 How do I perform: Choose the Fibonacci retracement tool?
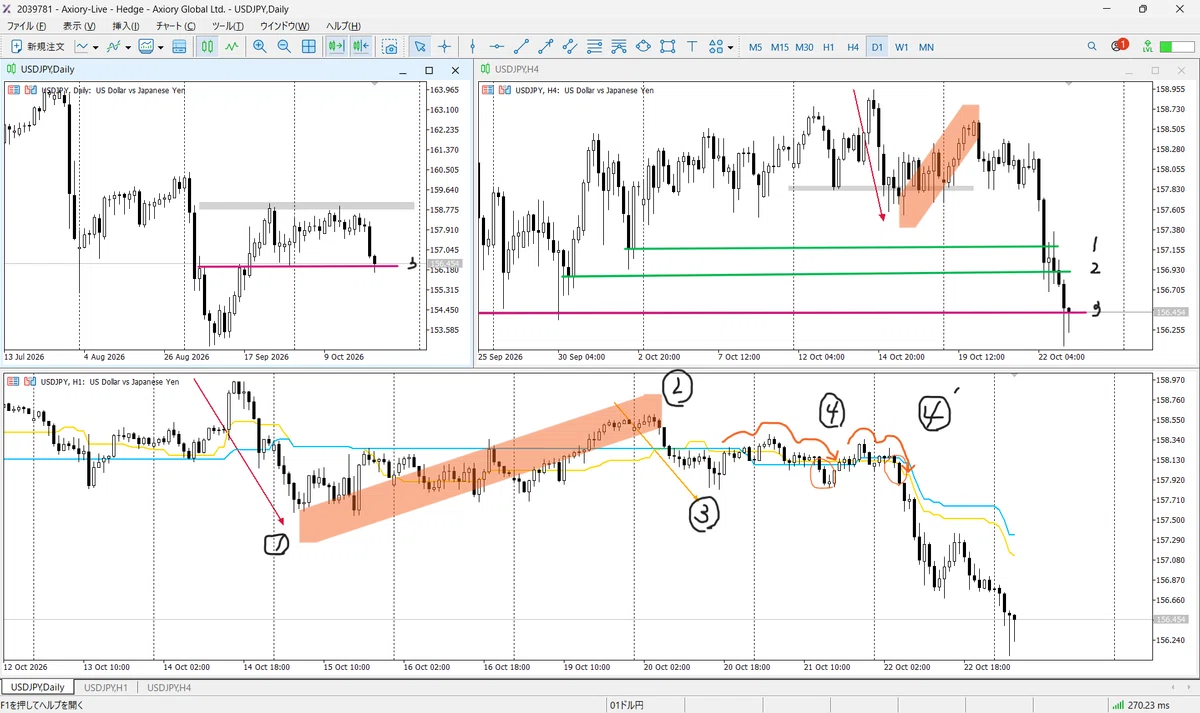[594, 47]
